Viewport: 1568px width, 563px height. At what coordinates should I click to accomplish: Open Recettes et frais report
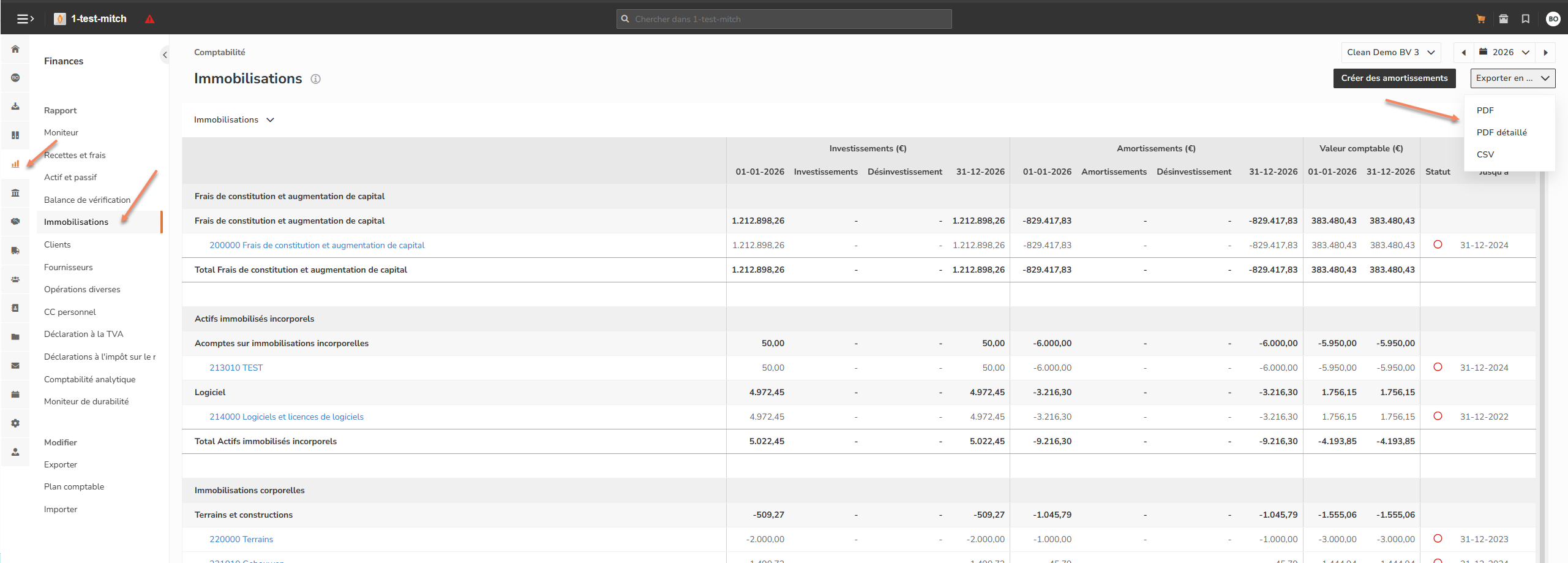[75, 155]
